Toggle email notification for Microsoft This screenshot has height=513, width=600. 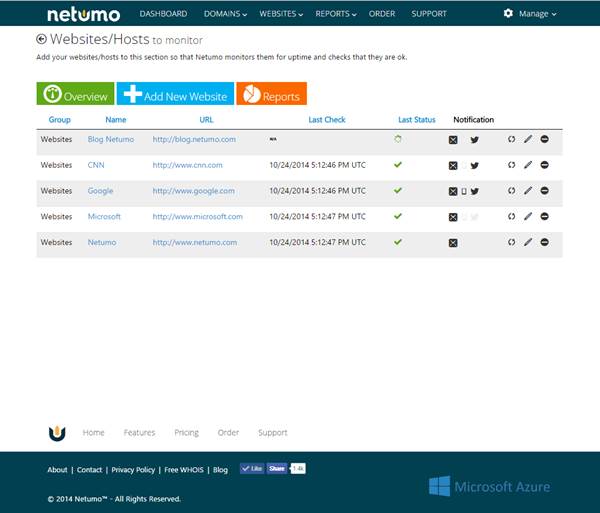point(453,217)
